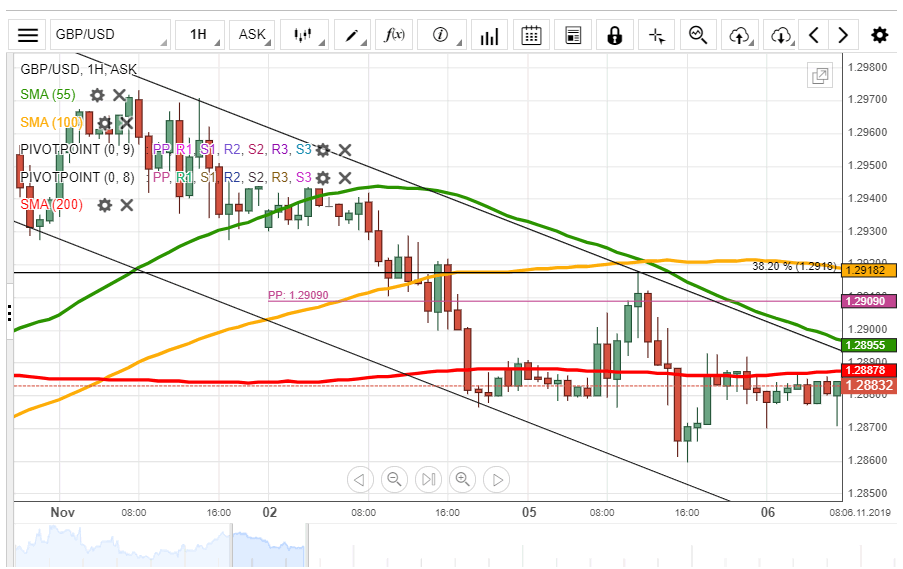
Task: Open the calendar icon
Action: [x=531, y=35]
